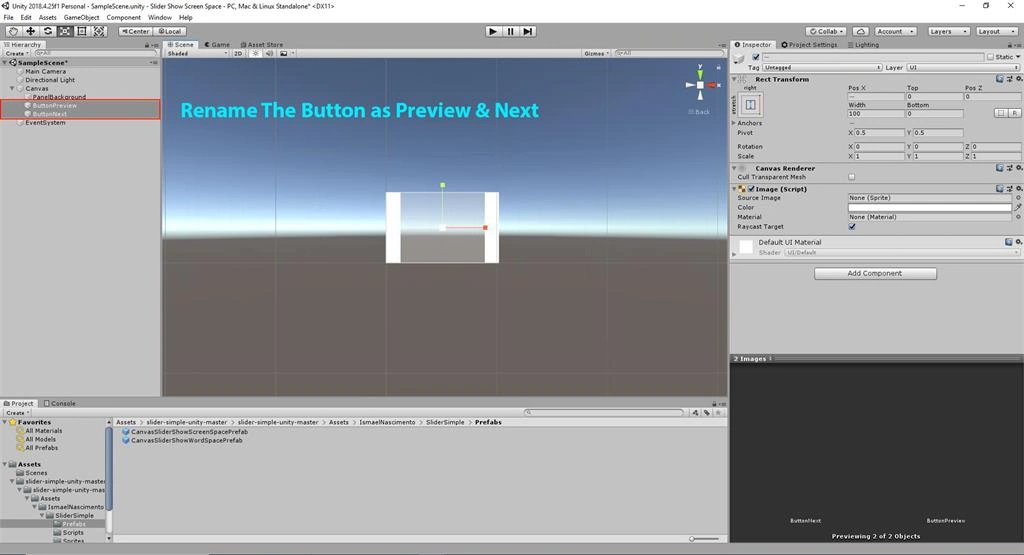Switch to the Console tab
The height and width of the screenshot is (555, 1024).
[59, 404]
